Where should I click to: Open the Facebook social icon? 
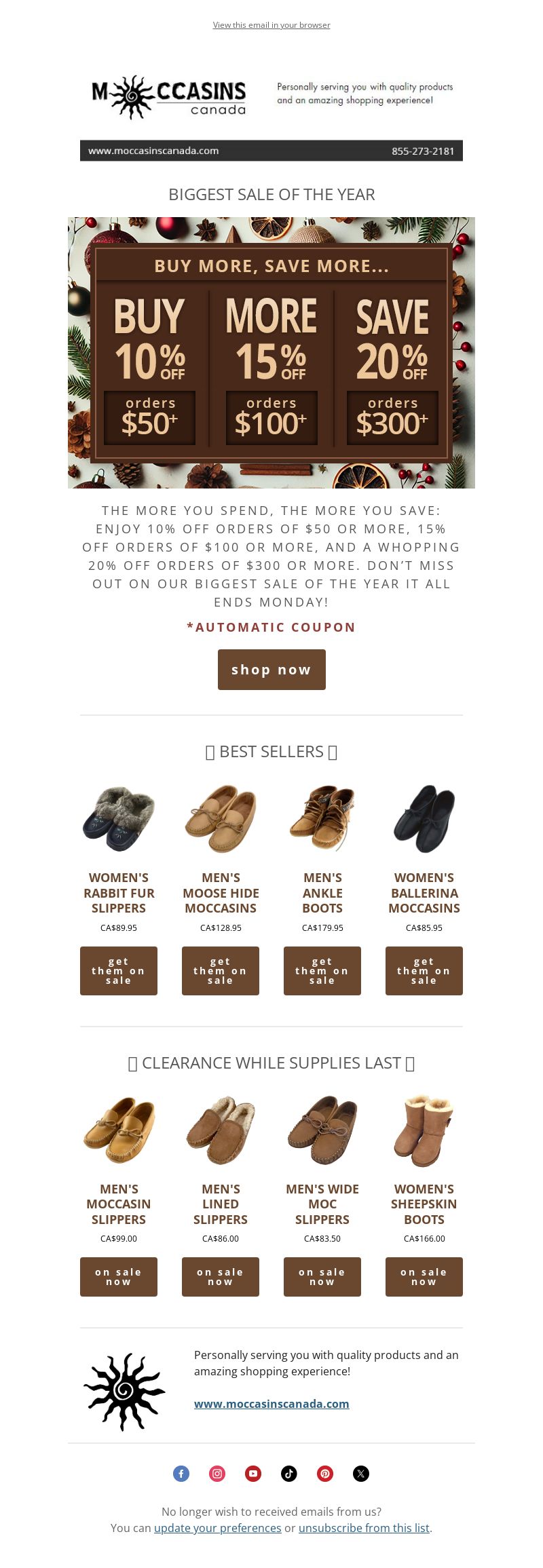point(181,1473)
